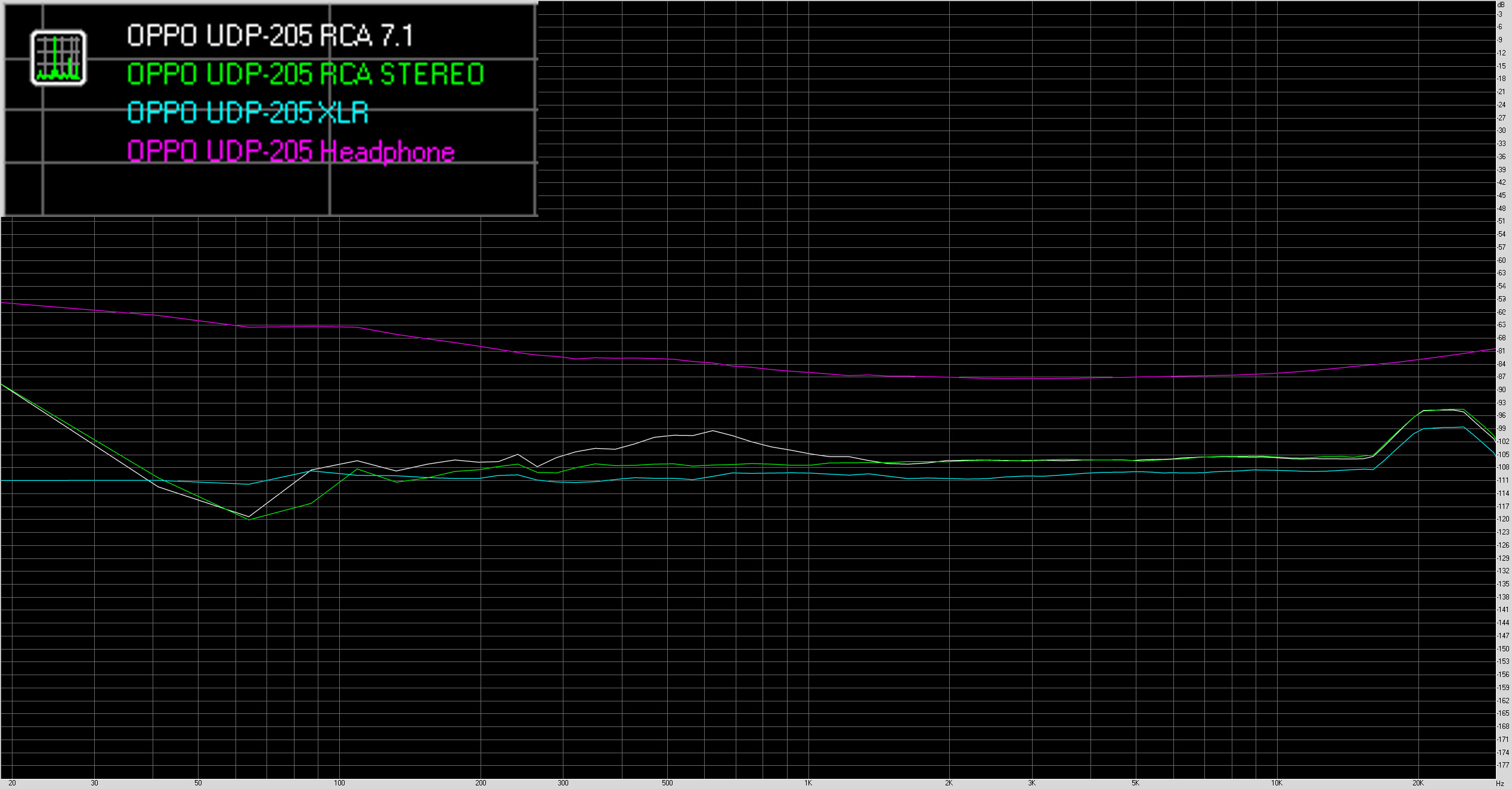1512x789 pixels.
Task: Click the -120 level axis label
Action: coord(1503,519)
